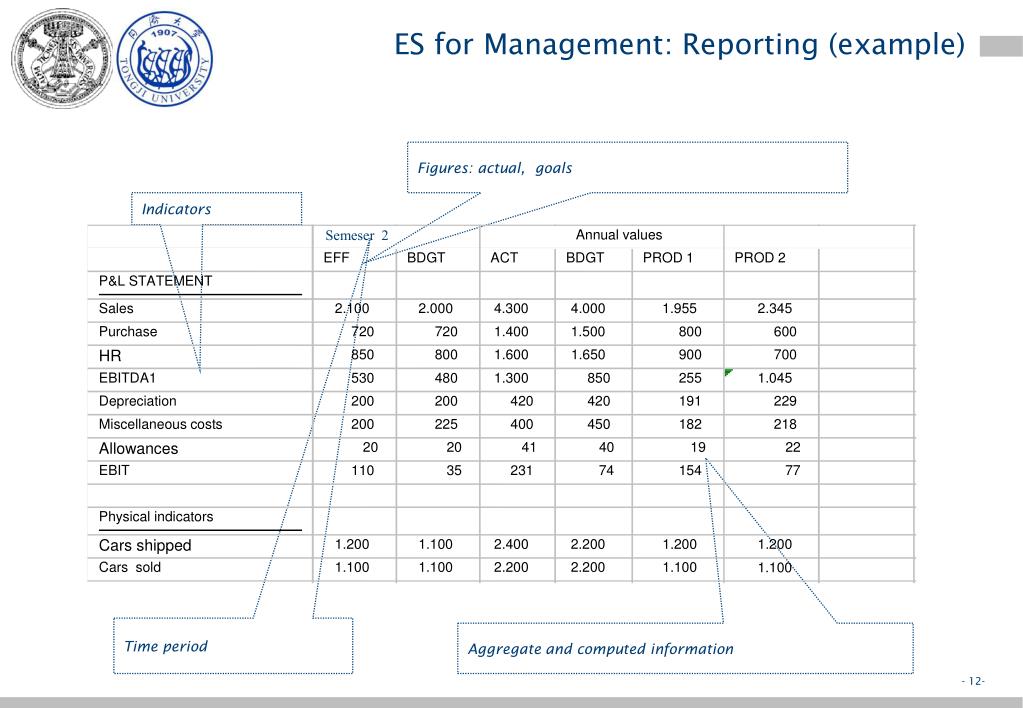
Task: Click the Depreciation PROD 2 value 229
Action: point(785,401)
